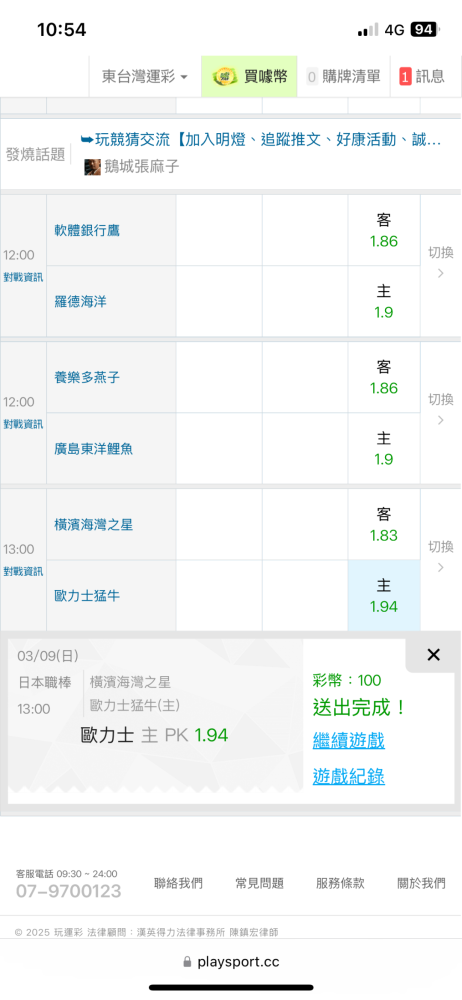View 對戰資訊 for the 13:00 match
The height and width of the screenshot is (1000, 462).
point(23,571)
